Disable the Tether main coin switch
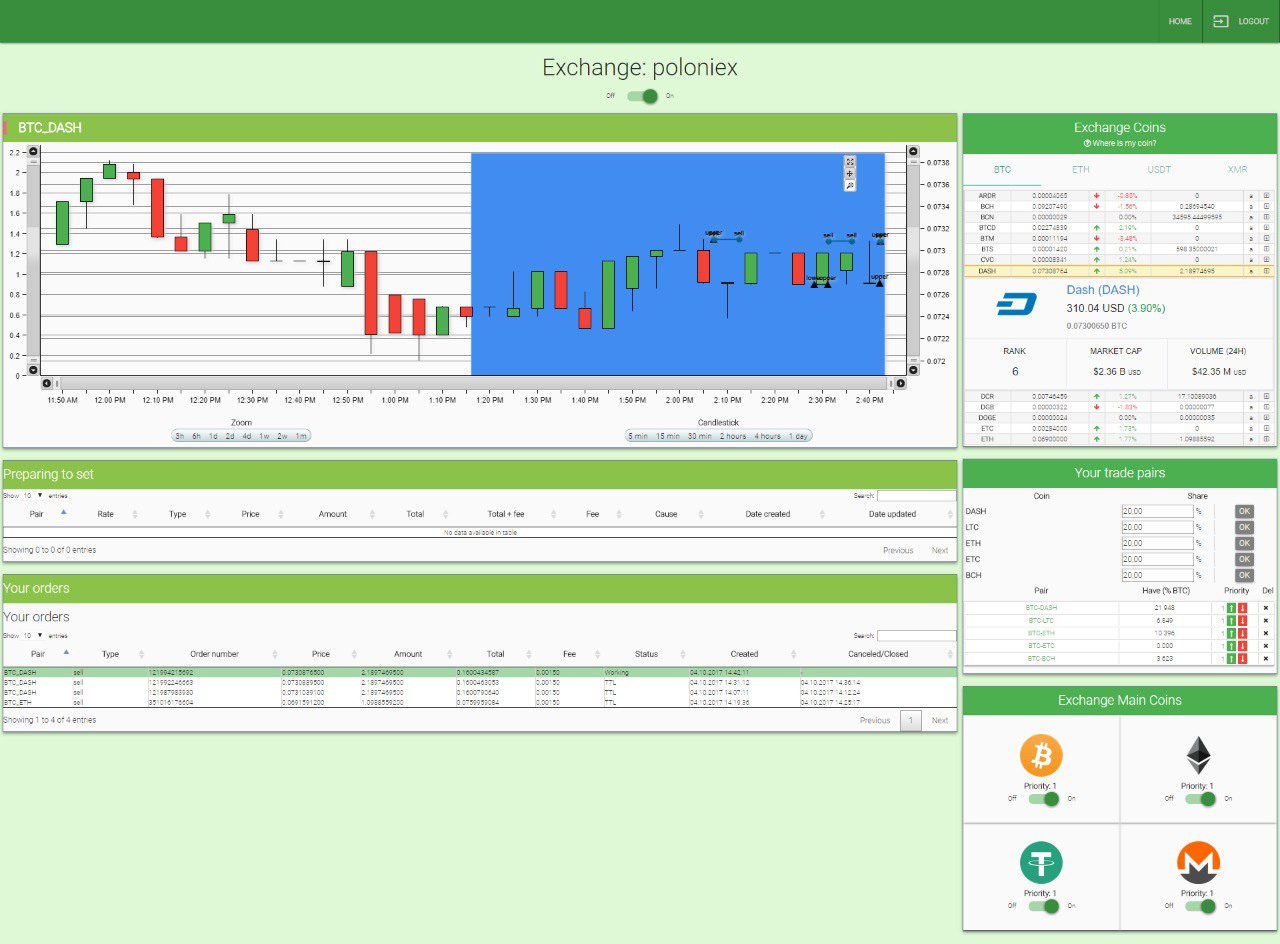 pyautogui.click(x=1043, y=905)
